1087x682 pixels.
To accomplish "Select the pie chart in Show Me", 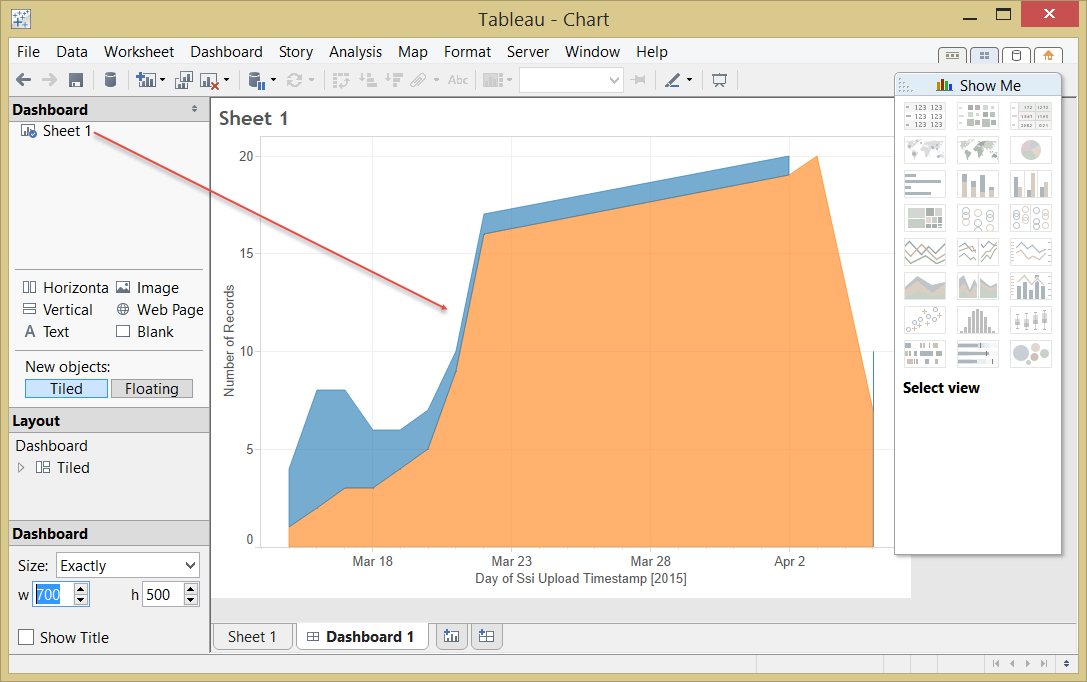I will pyautogui.click(x=1031, y=150).
